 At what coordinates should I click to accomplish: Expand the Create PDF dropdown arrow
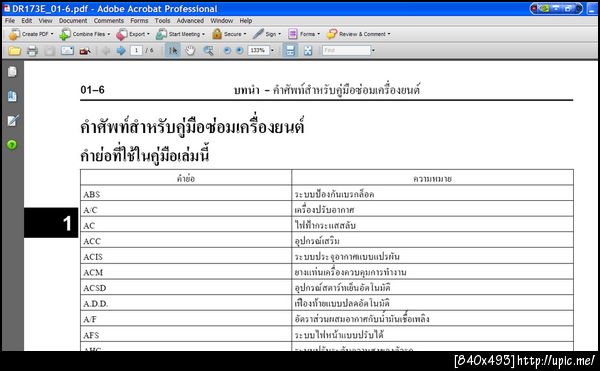click(52, 34)
